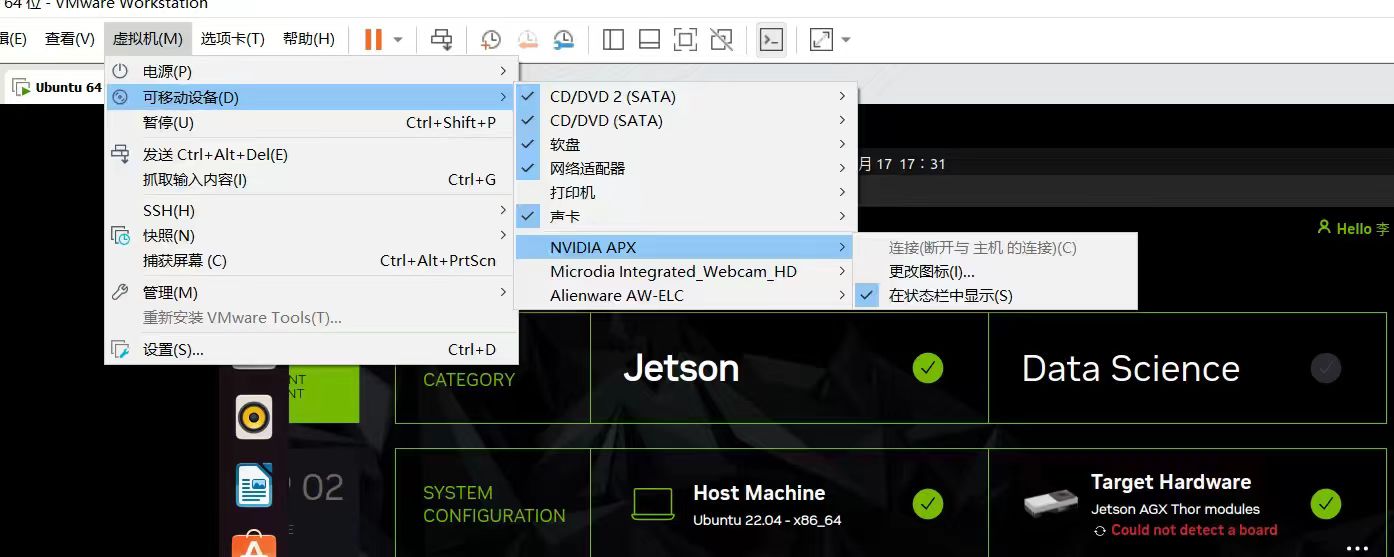Select 可移动设备(D) menu entry
This screenshot has width=1394, height=557.
311,97
